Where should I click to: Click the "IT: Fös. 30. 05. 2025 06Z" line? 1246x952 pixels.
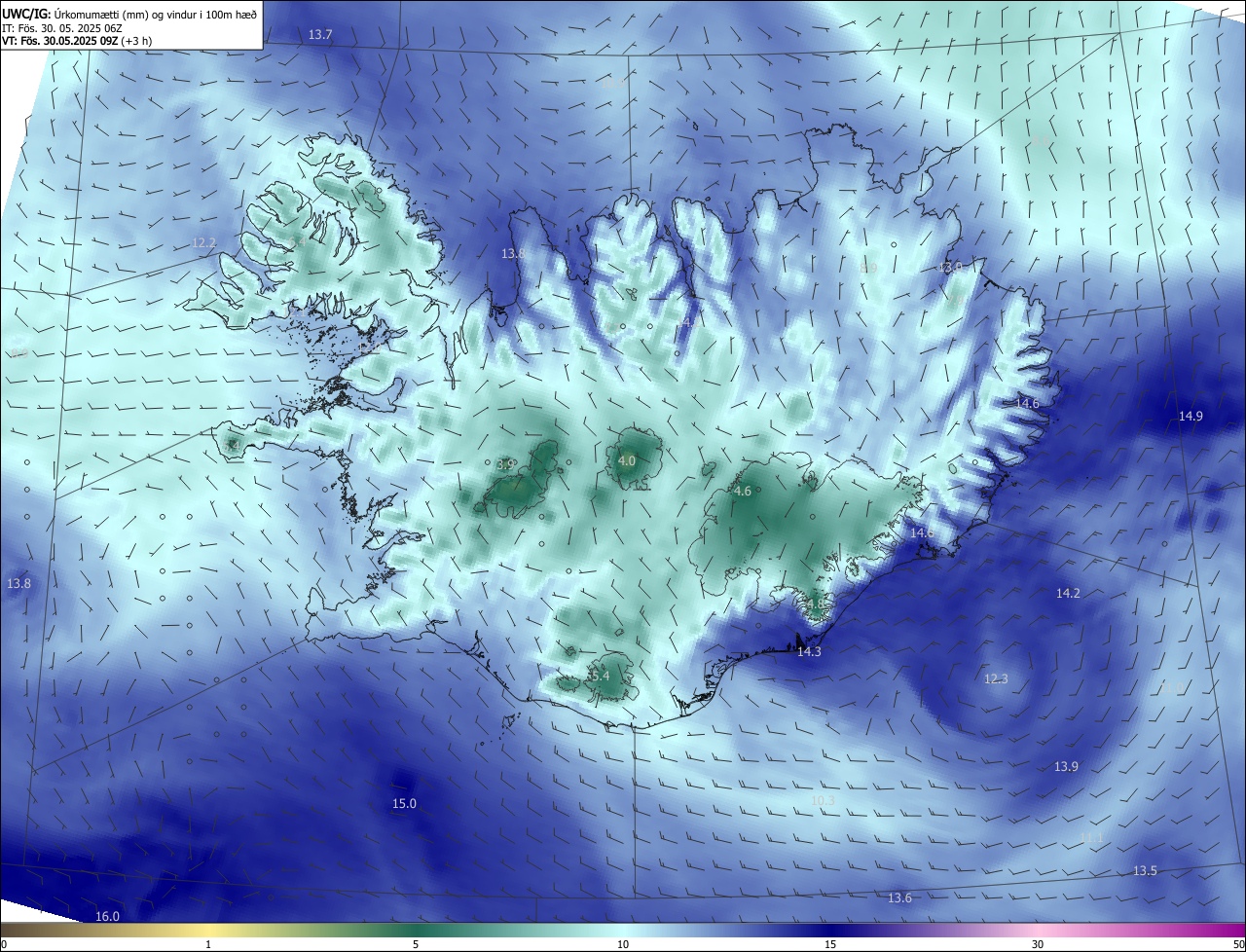(x=60, y=28)
